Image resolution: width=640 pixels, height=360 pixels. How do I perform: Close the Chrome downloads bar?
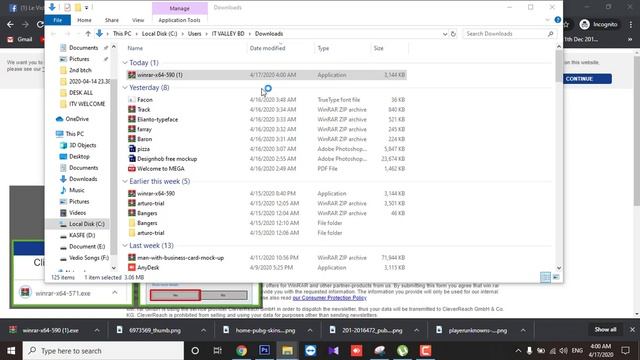pos(632,329)
